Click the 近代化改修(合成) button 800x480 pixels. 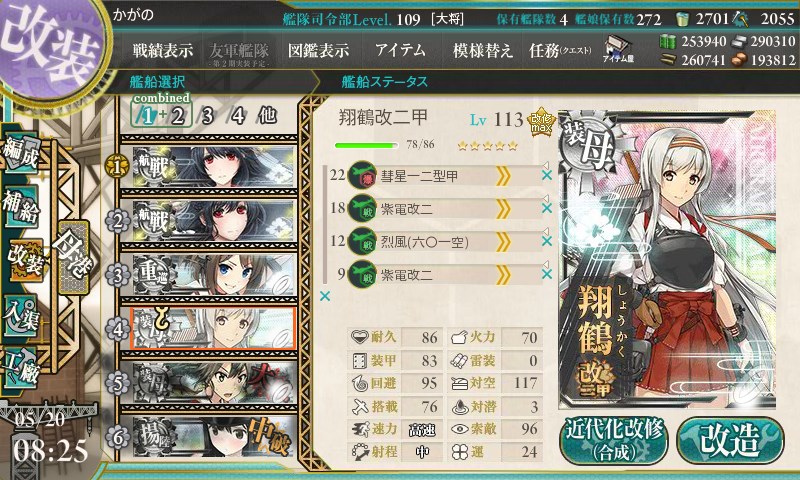[614, 440]
